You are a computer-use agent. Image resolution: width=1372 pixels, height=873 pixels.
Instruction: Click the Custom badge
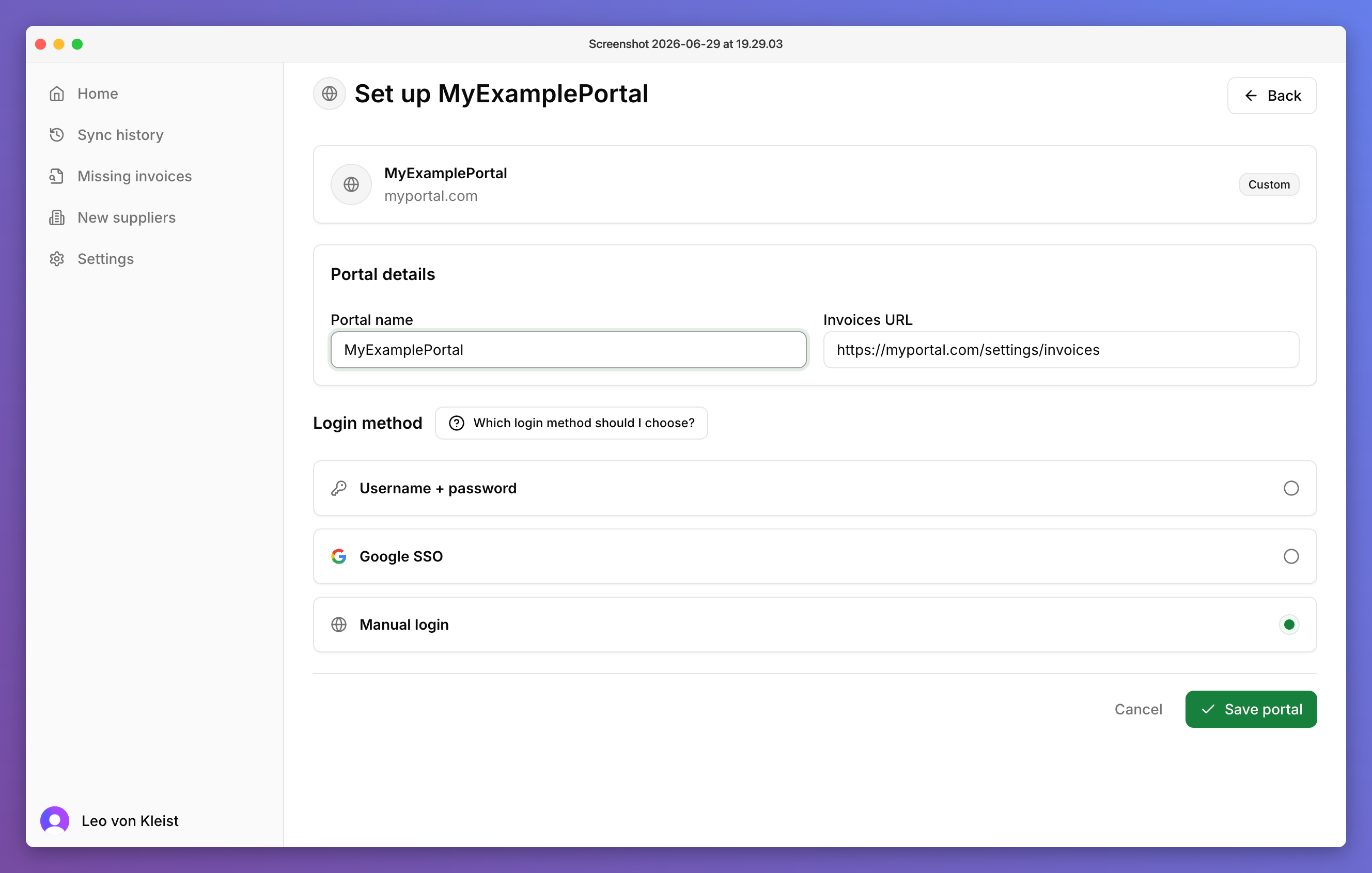pyautogui.click(x=1269, y=184)
